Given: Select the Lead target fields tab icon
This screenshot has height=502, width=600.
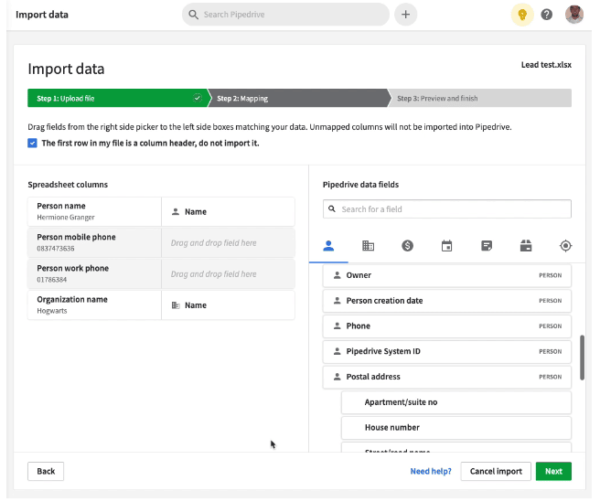Looking at the screenshot, I should (566, 246).
